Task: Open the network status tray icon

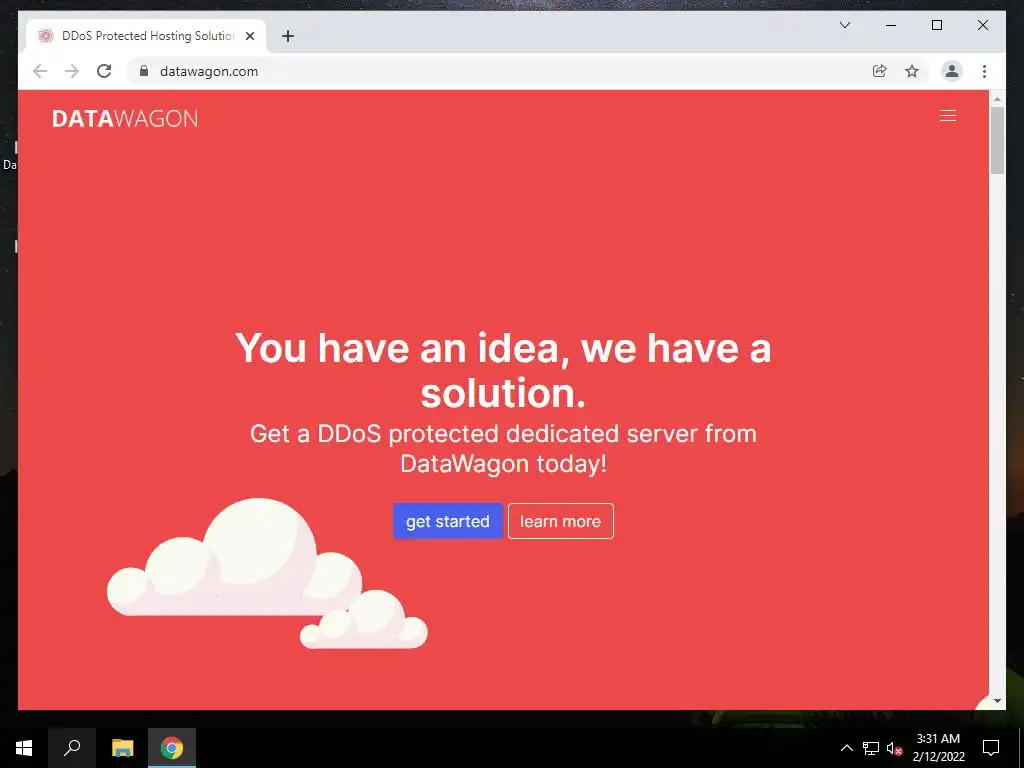Action: (871, 748)
